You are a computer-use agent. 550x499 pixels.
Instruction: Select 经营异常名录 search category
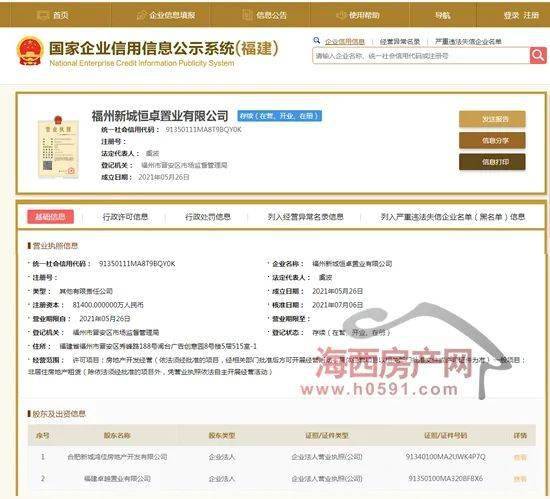point(400,41)
